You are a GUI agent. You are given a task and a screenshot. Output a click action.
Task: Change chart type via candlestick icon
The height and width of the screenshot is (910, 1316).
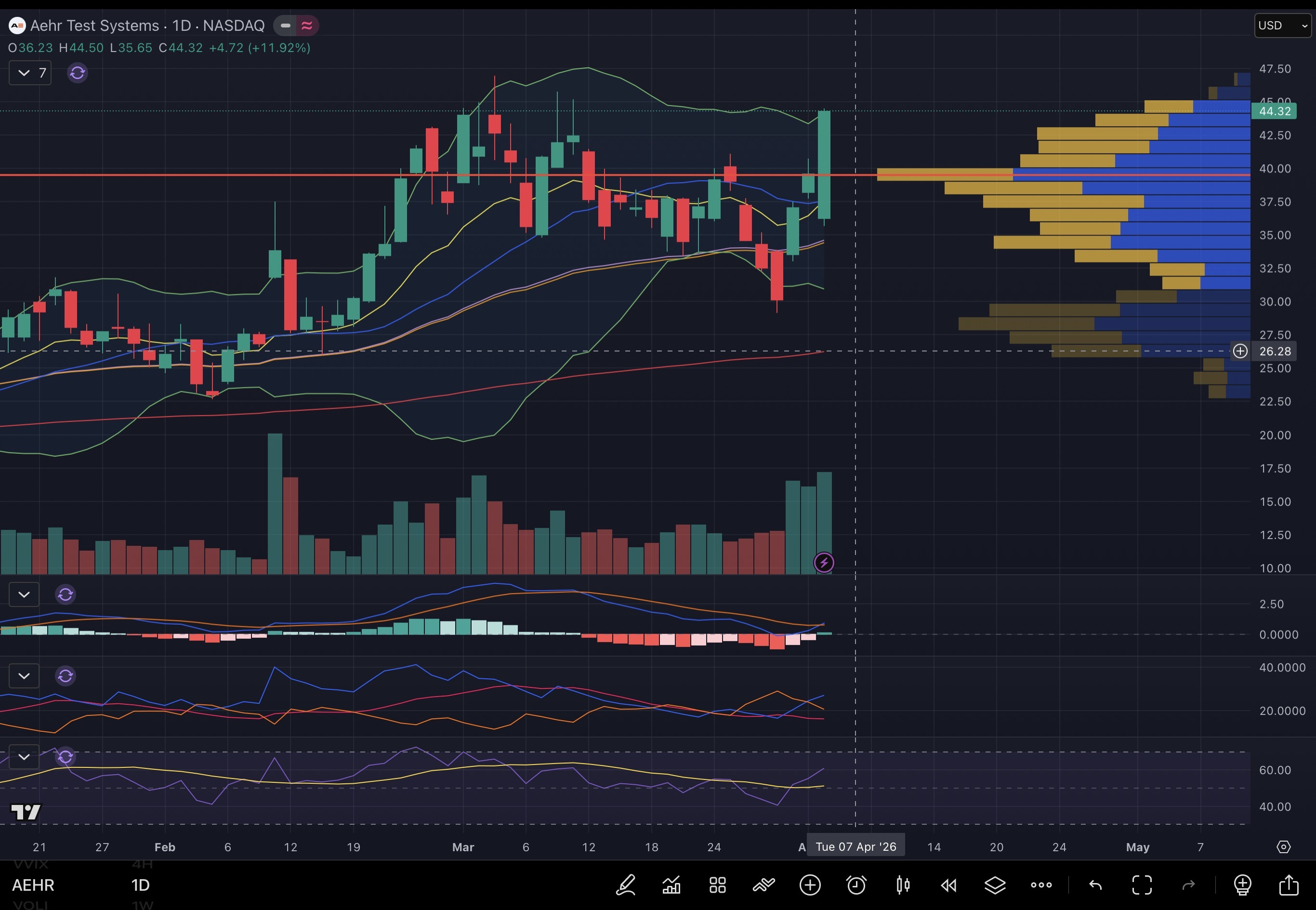[x=903, y=885]
